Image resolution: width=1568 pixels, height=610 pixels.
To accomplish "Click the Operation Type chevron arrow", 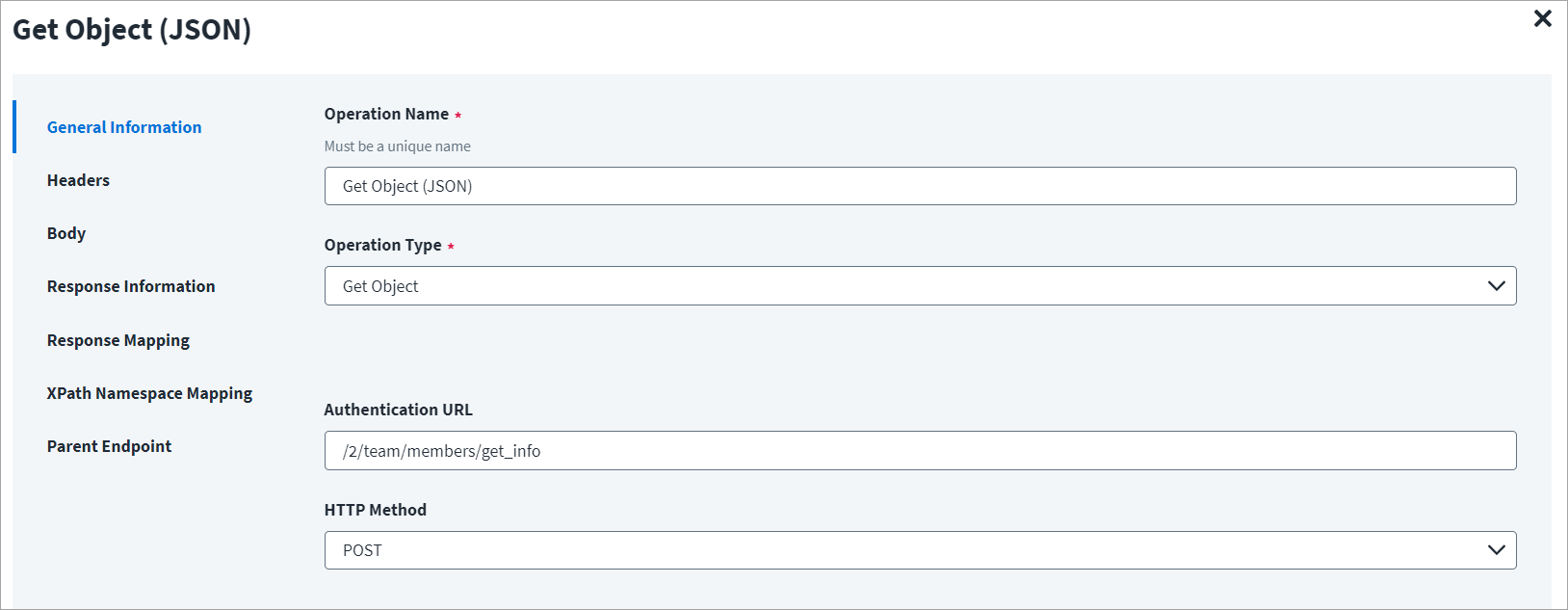I will click(1496, 286).
